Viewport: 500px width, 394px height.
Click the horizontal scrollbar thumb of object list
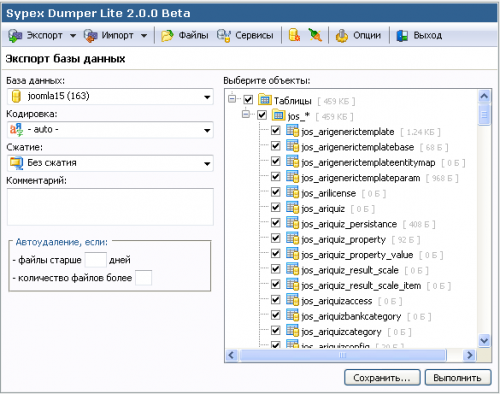(343, 355)
